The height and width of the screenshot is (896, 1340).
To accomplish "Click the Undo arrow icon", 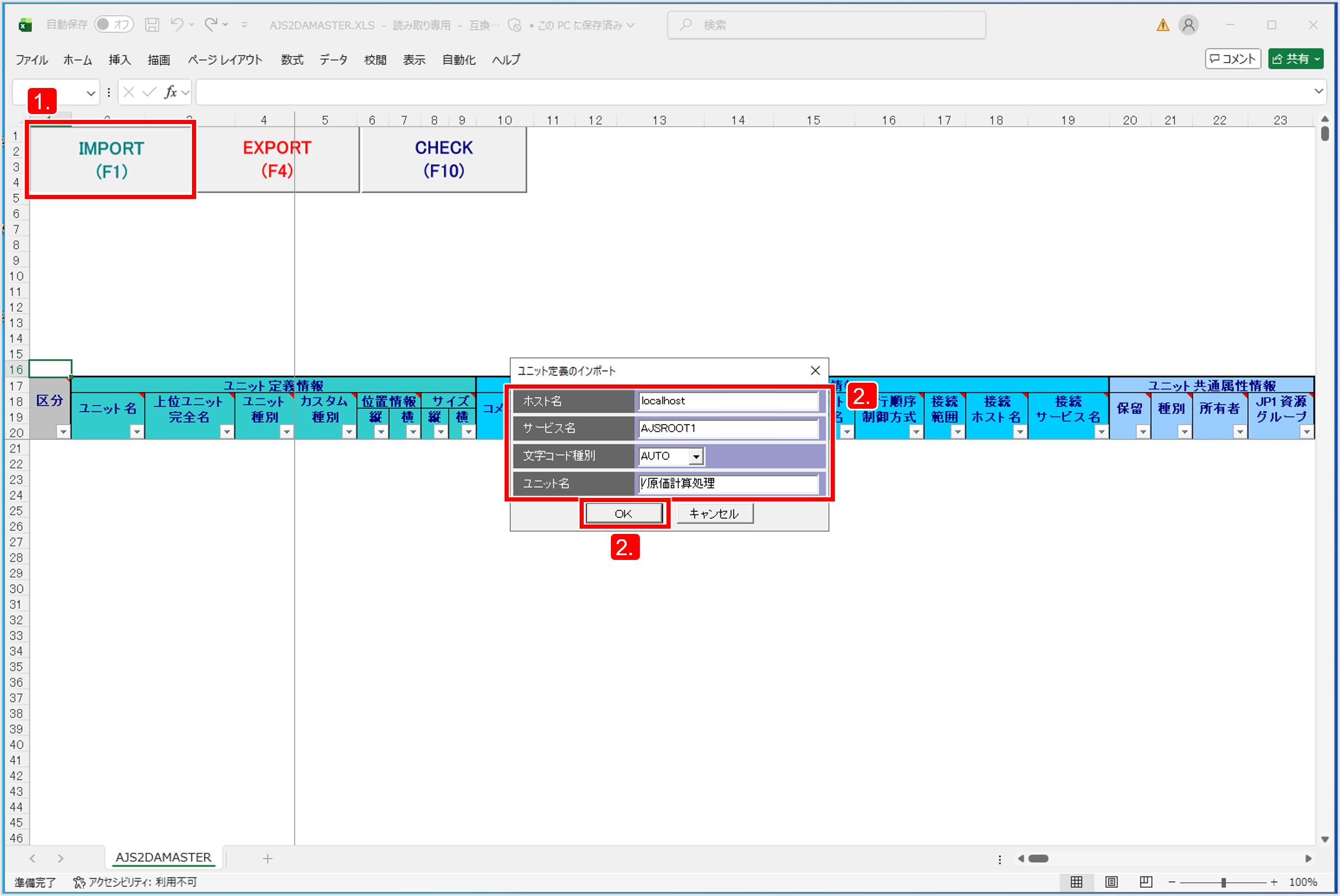I will pos(177,24).
